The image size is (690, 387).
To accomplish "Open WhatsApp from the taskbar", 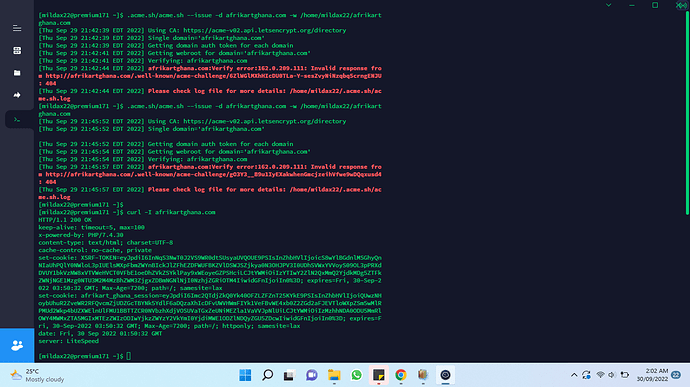I will (356, 375).
